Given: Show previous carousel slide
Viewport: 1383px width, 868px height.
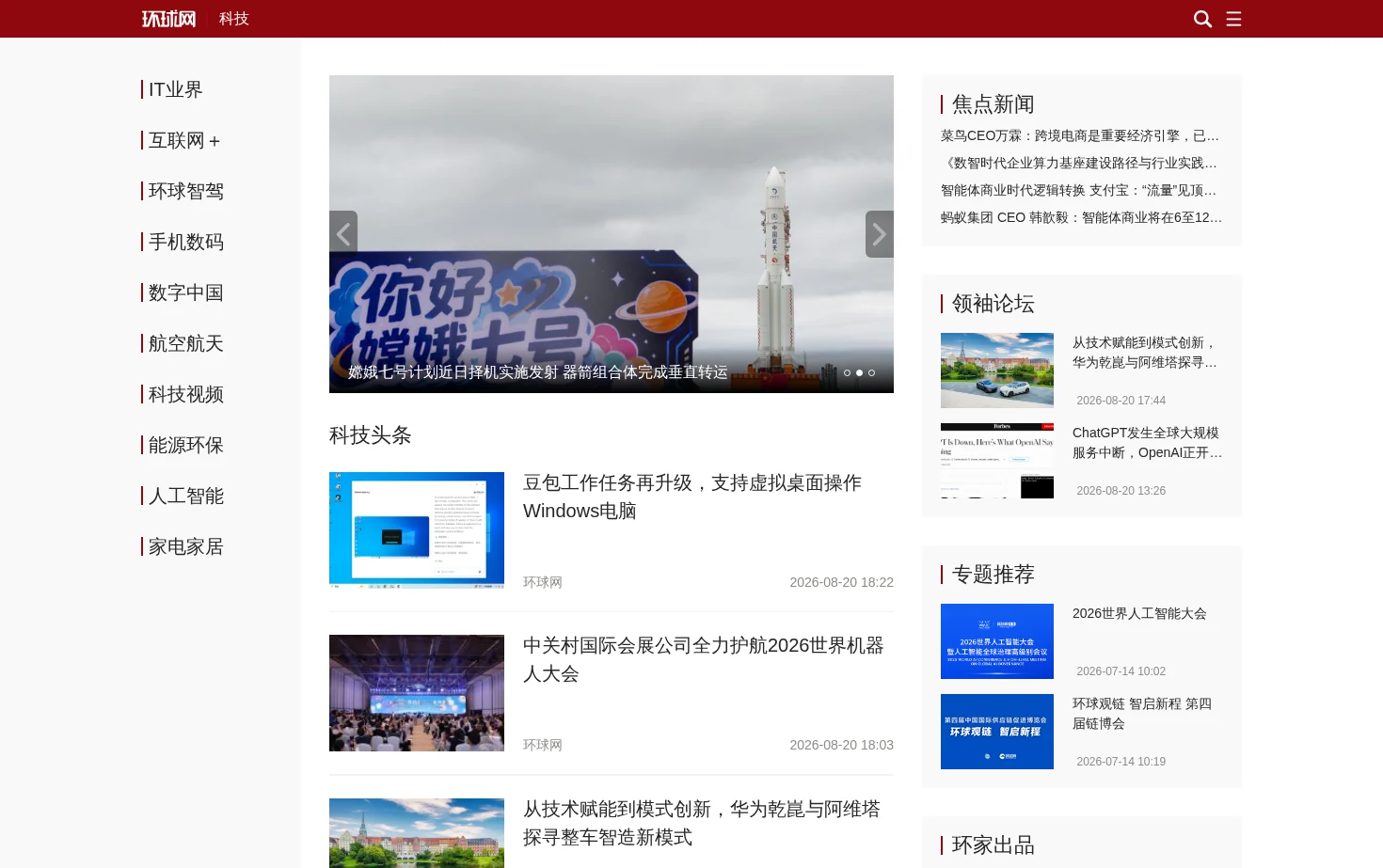Looking at the screenshot, I should [343, 234].
